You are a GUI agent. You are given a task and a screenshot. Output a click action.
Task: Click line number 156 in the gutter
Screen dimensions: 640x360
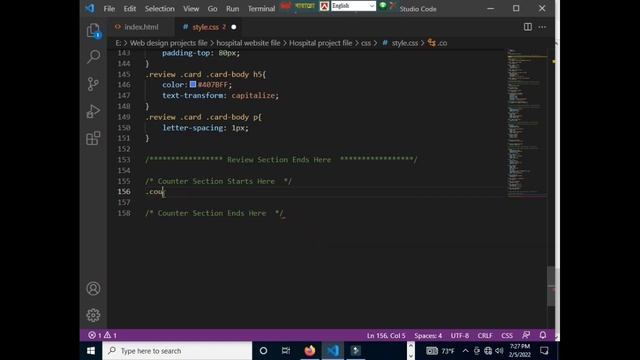coord(124,191)
